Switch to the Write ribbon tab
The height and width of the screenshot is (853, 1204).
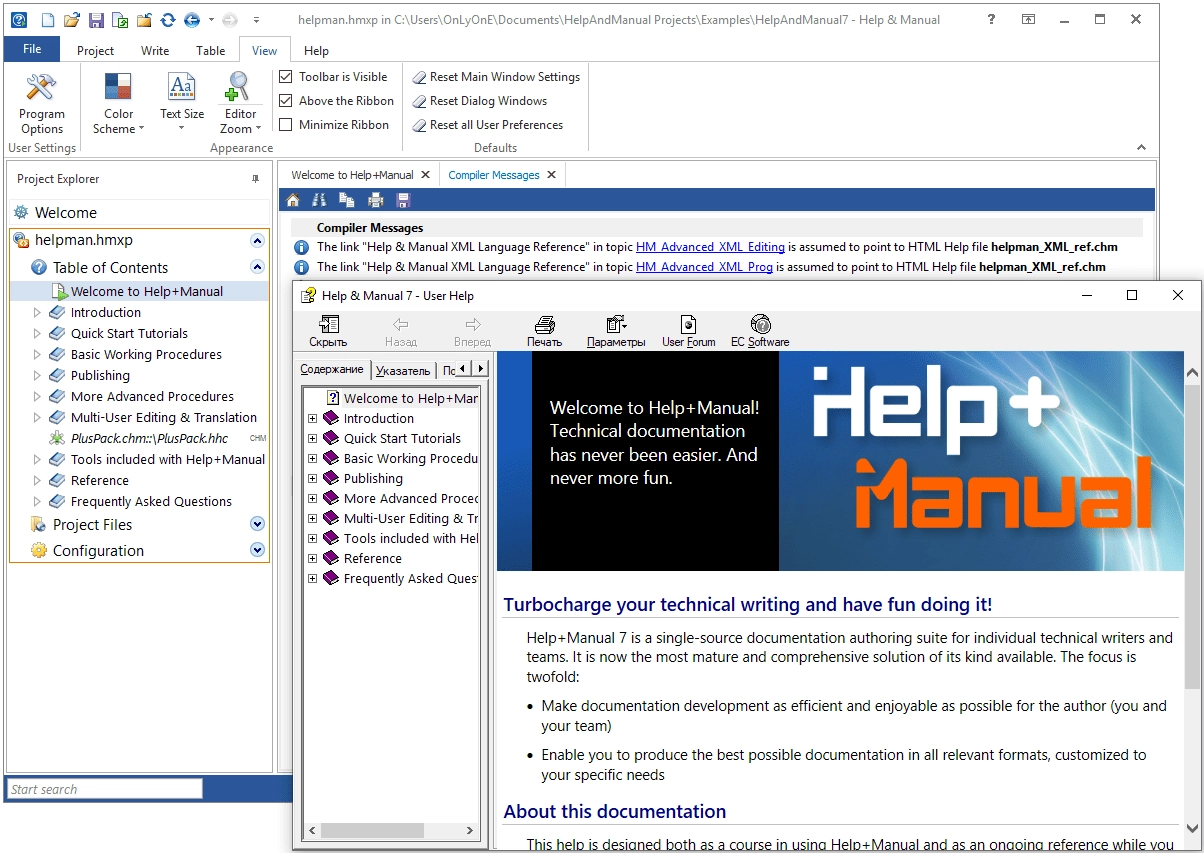[155, 50]
